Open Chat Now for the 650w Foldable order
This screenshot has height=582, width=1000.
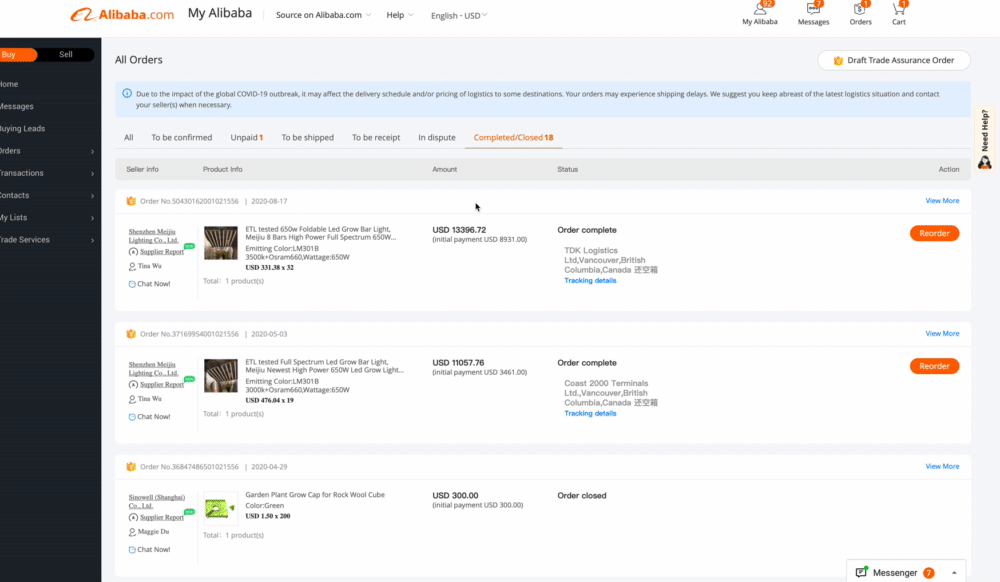pos(149,284)
